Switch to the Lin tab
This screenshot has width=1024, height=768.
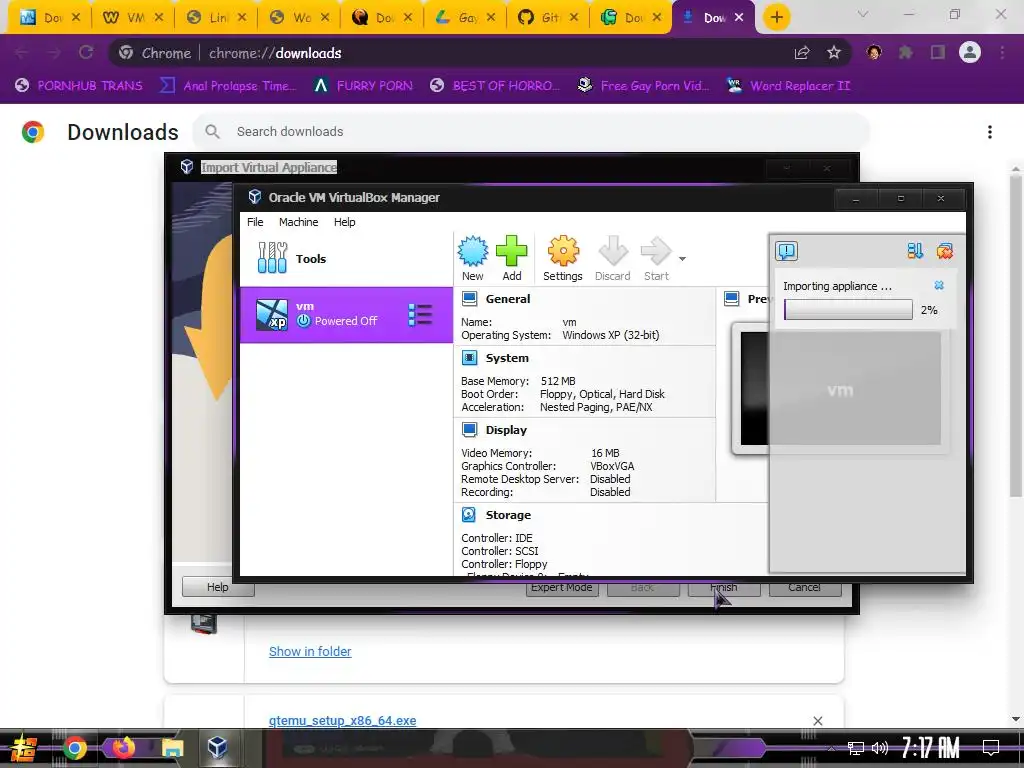click(x=216, y=18)
